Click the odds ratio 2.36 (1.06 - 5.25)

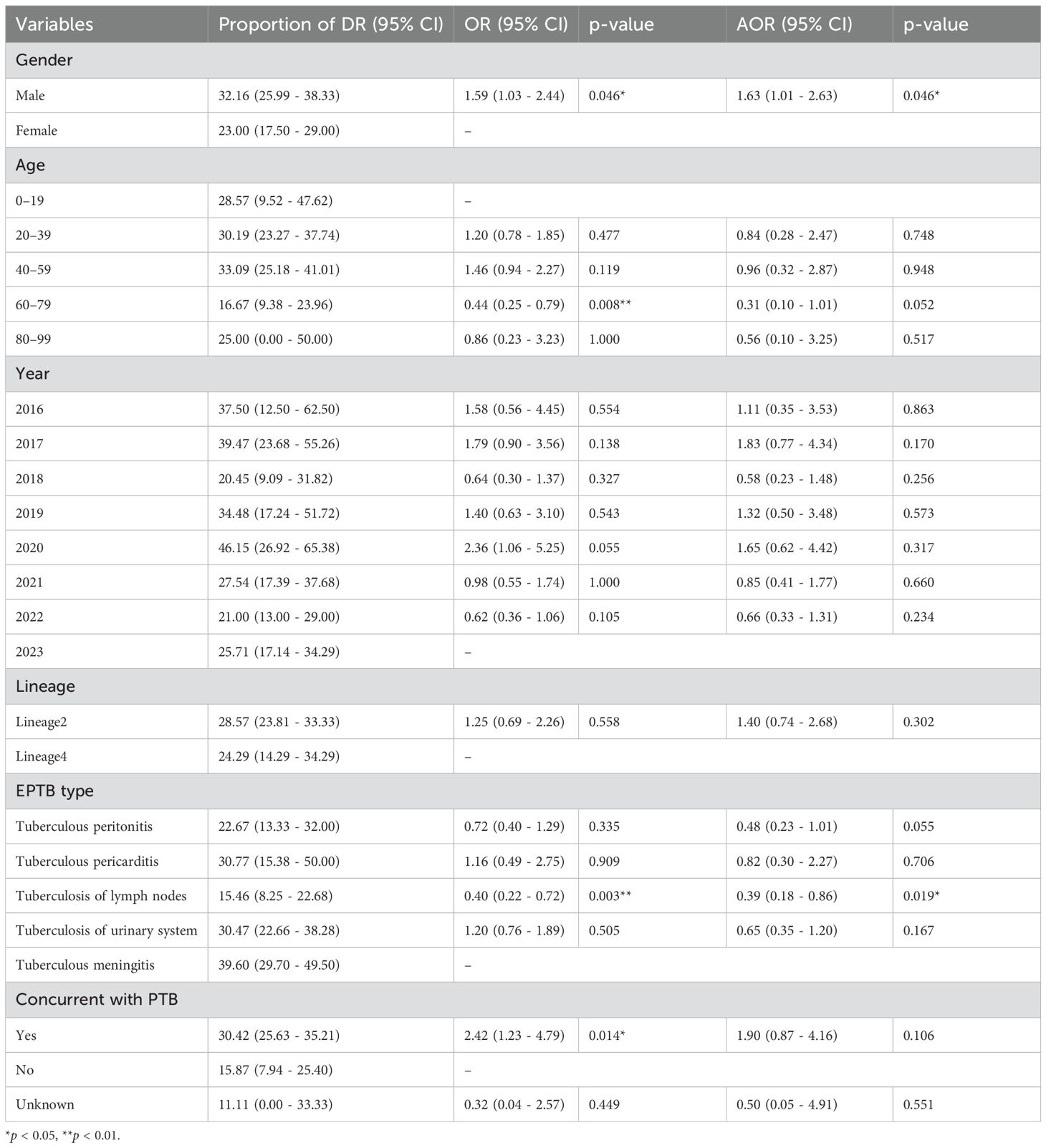[514, 548]
